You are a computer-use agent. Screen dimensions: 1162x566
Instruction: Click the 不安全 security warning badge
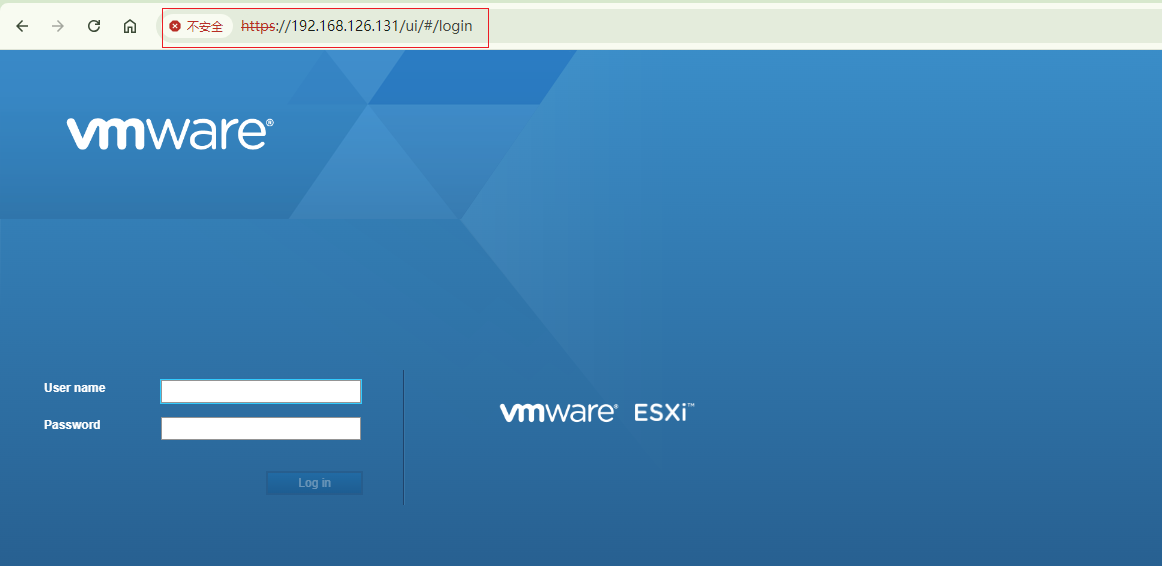[x=196, y=27]
